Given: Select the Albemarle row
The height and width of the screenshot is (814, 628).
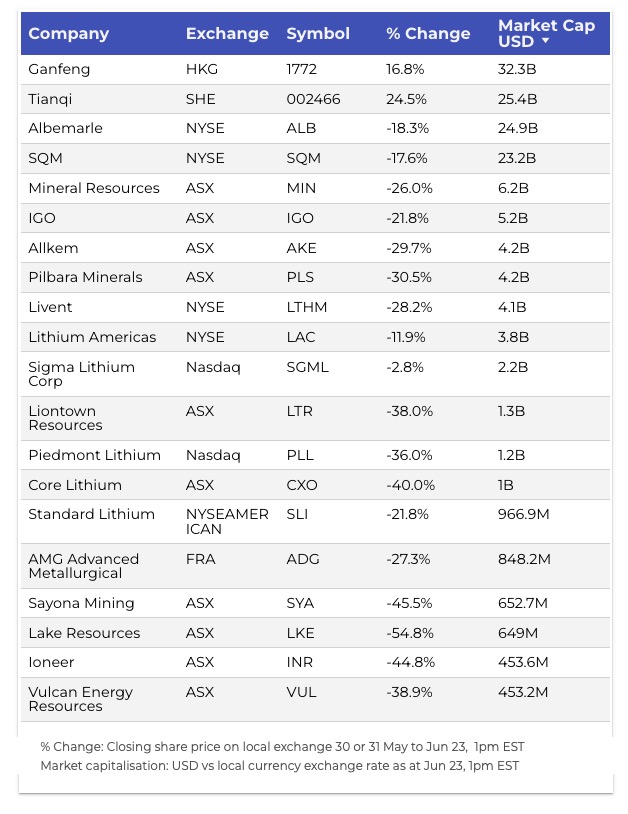Looking at the screenshot, I should pyautogui.click(x=66, y=129).
